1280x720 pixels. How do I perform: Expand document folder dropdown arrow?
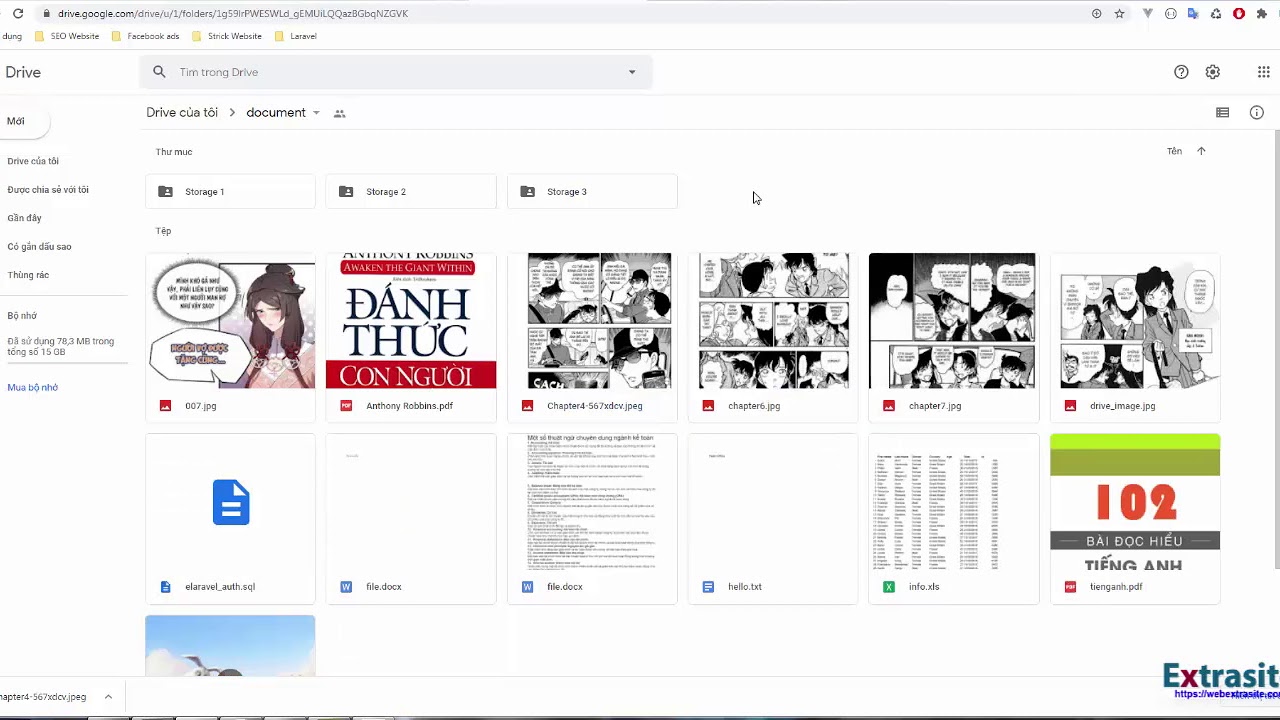pos(316,113)
